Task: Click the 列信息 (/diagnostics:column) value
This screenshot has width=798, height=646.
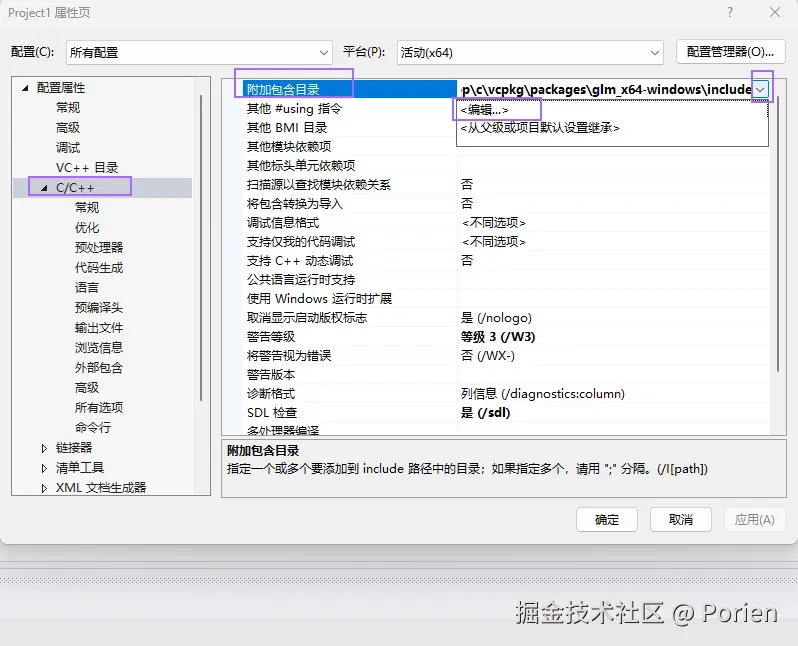Action: coord(543,394)
